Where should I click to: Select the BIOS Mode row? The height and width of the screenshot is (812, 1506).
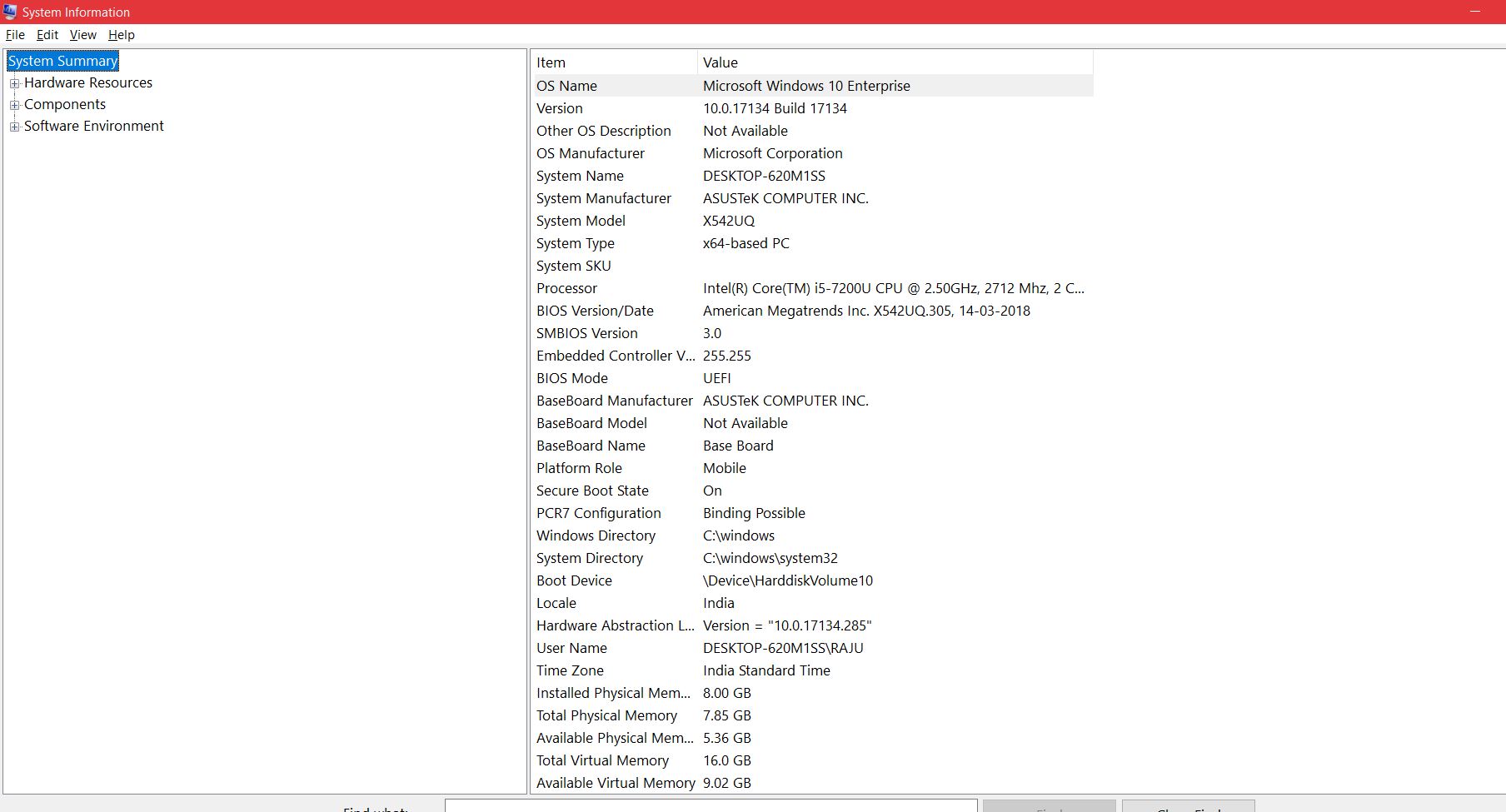point(813,378)
